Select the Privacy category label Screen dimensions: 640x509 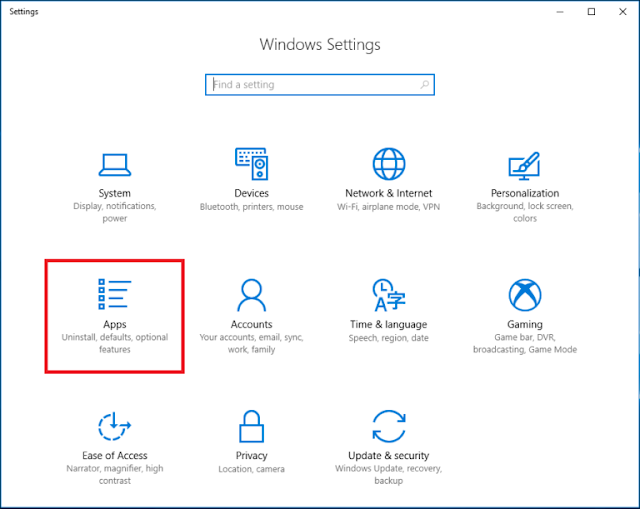tap(251, 456)
